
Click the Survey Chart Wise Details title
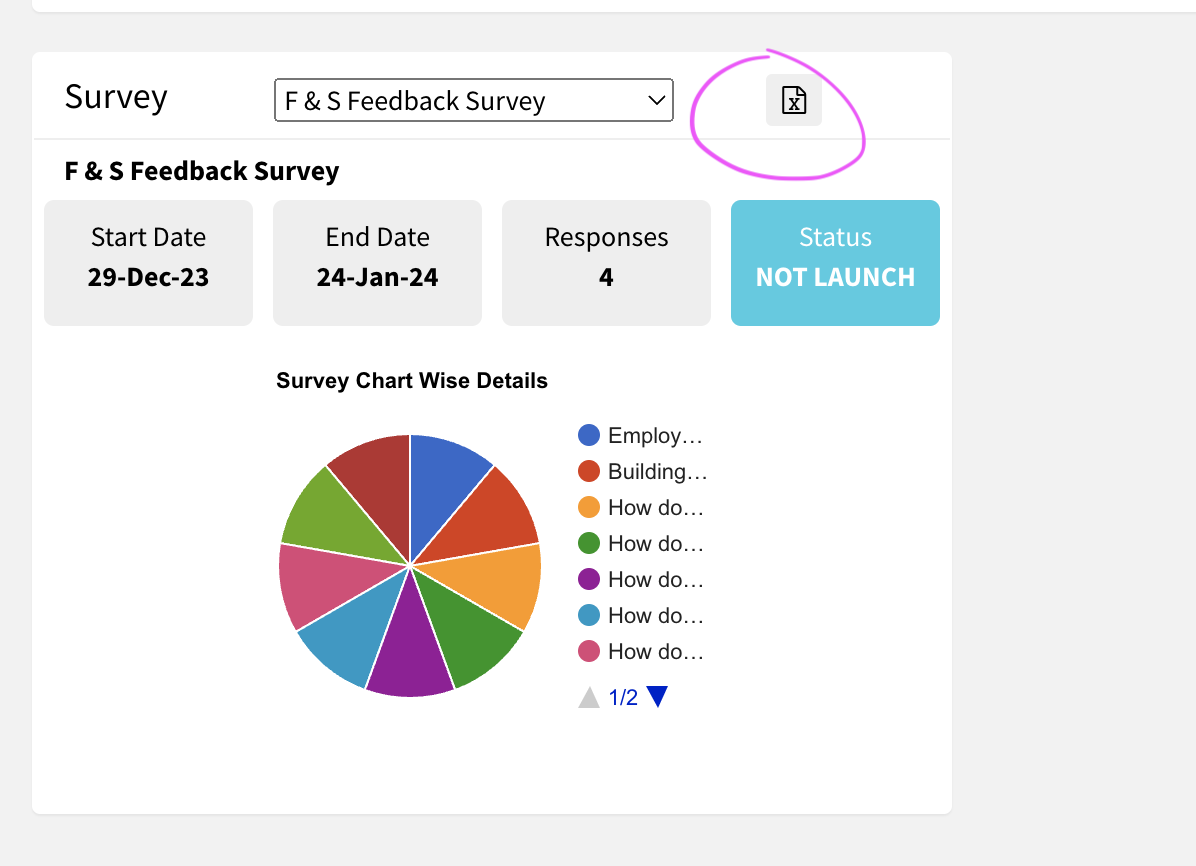coord(412,381)
